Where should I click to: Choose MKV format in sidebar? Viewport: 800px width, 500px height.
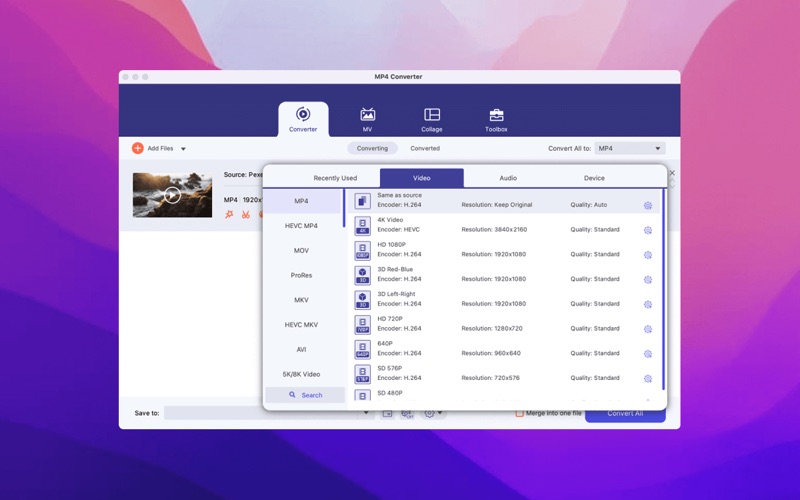(x=302, y=300)
